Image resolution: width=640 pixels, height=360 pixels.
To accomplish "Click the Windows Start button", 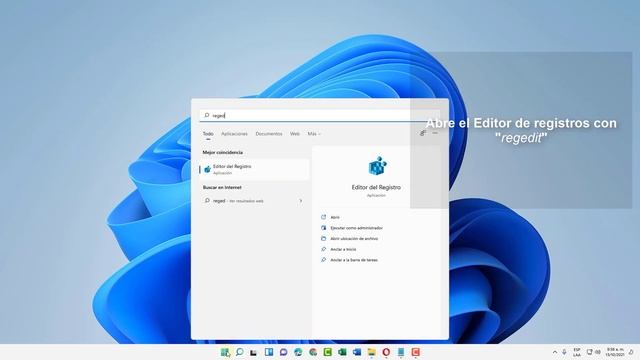I will click(225, 352).
